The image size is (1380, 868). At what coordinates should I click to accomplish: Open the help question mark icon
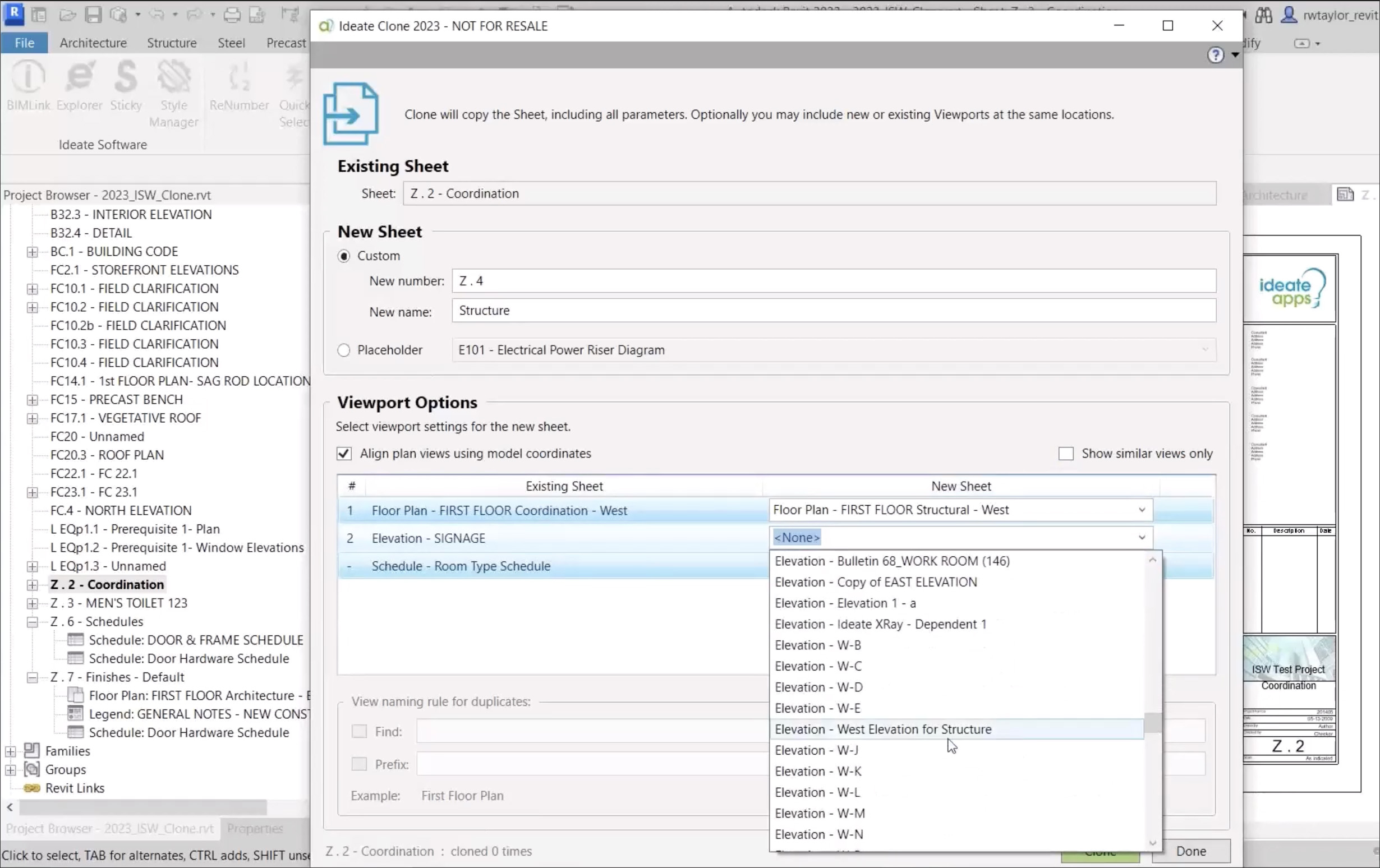(x=1216, y=55)
